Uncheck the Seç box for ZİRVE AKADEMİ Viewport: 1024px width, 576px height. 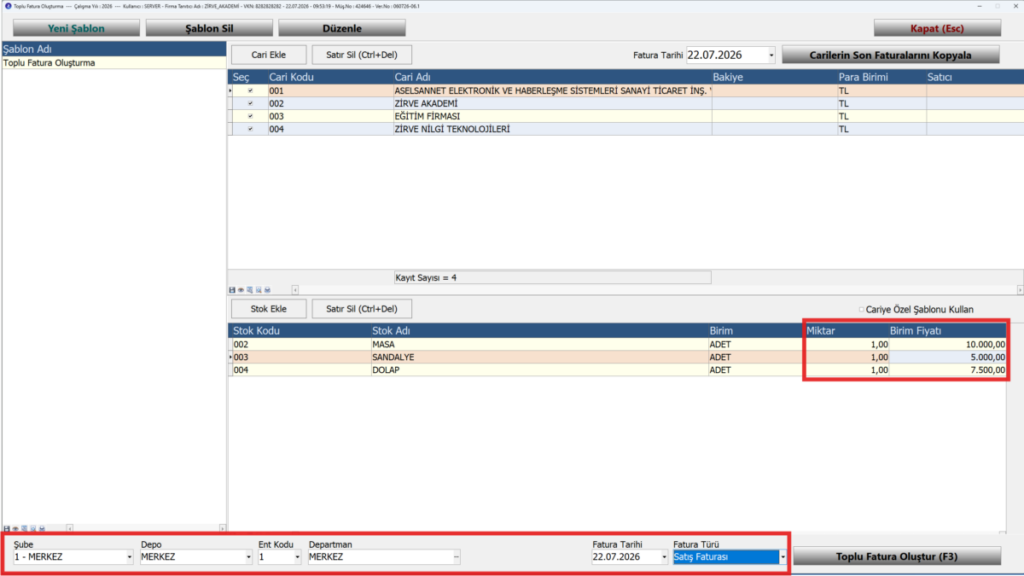click(x=250, y=103)
